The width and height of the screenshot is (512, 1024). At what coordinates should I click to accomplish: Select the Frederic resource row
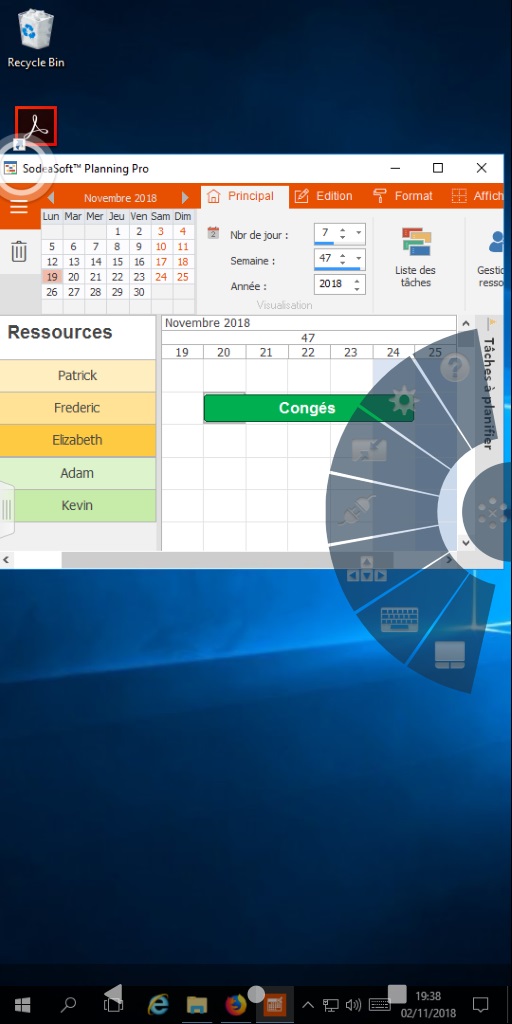point(77,408)
